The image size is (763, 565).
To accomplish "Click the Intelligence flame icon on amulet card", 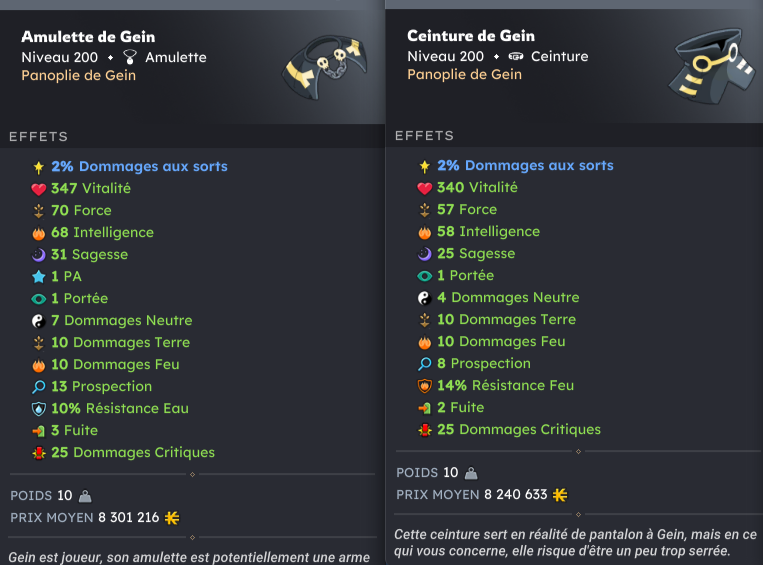I will pos(39,232).
